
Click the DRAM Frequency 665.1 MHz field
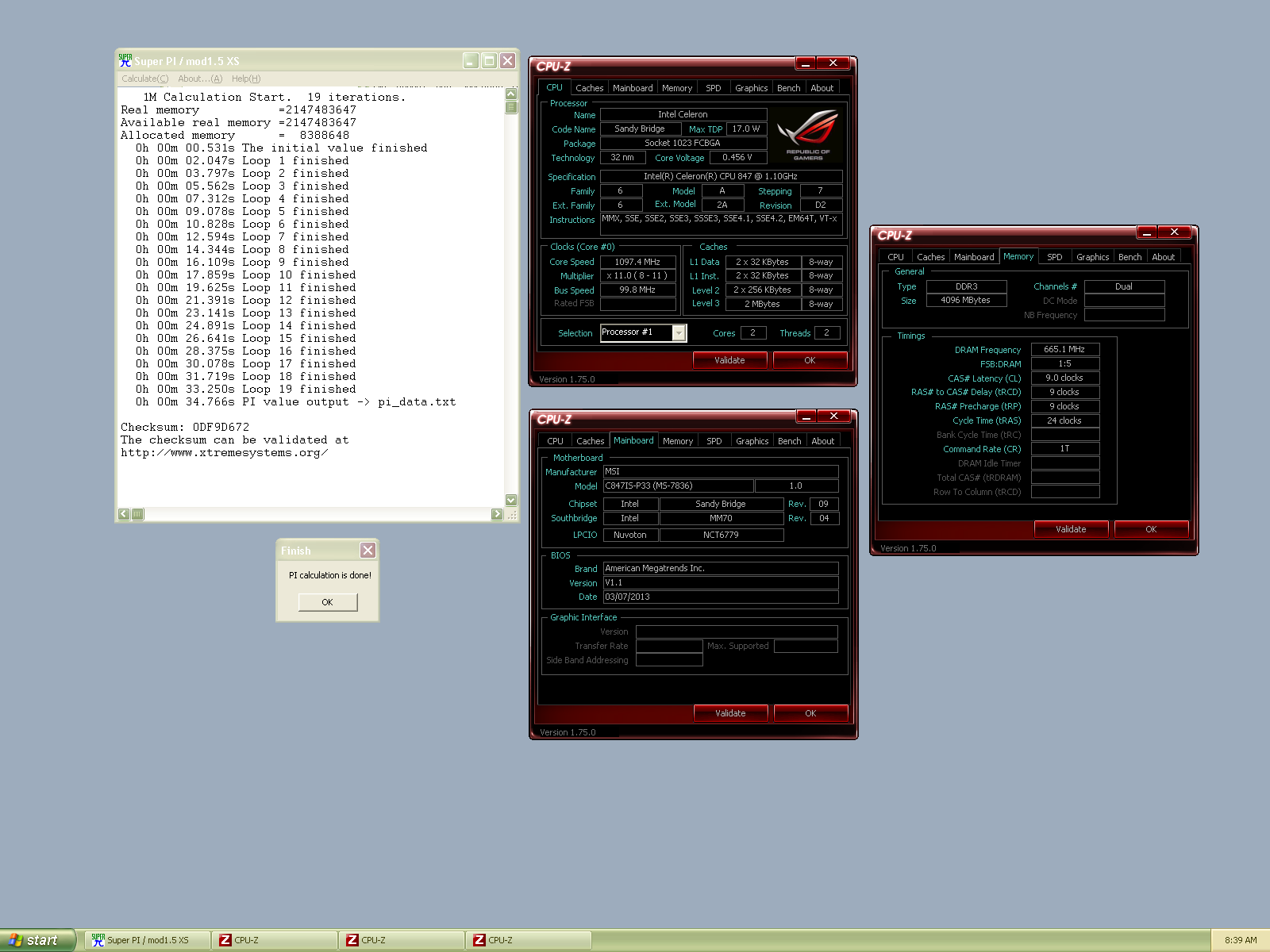click(1065, 349)
